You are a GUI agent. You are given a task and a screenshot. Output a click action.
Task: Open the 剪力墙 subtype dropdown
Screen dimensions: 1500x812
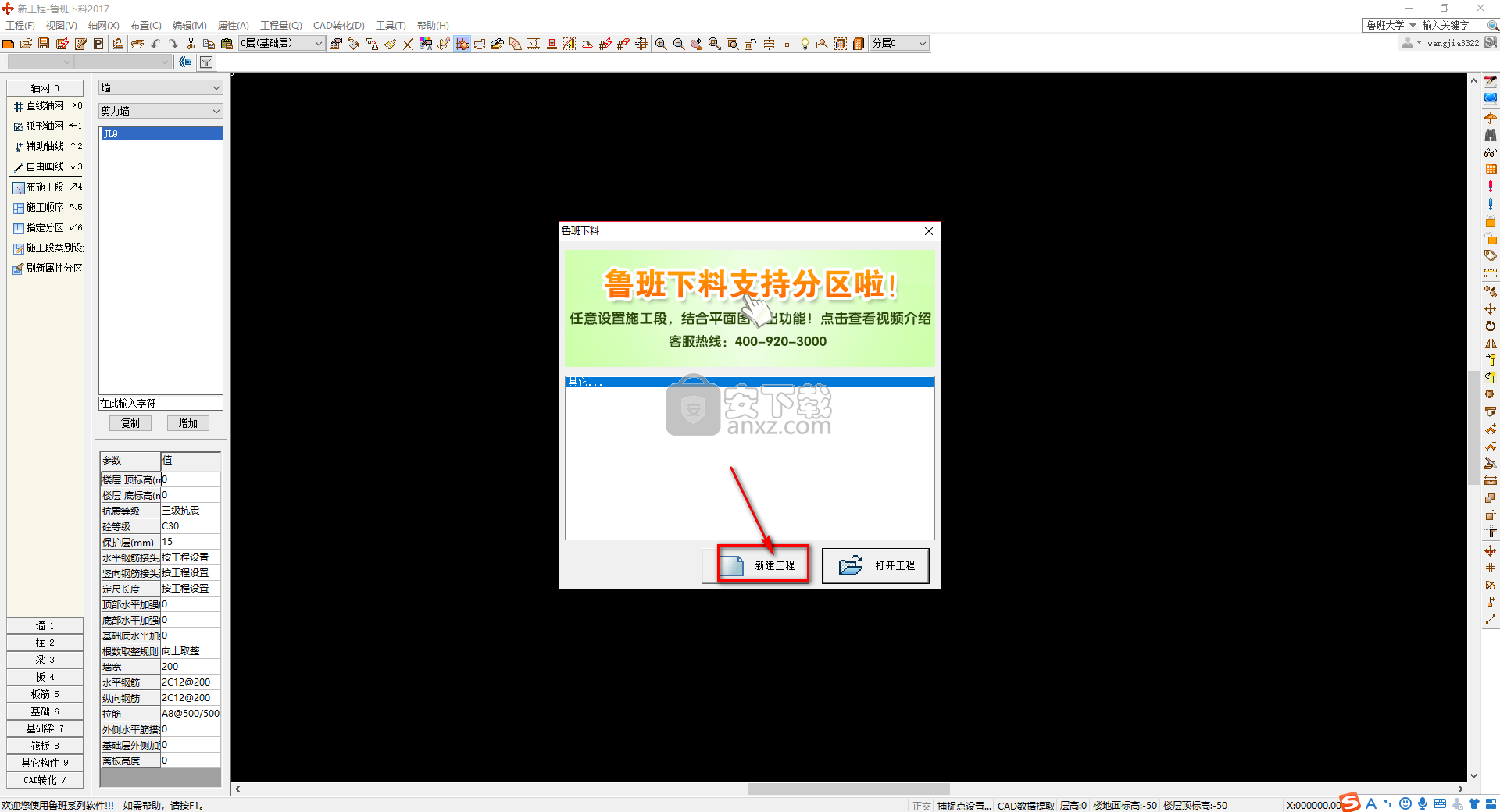pyautogui.click(x=160, y=111)
